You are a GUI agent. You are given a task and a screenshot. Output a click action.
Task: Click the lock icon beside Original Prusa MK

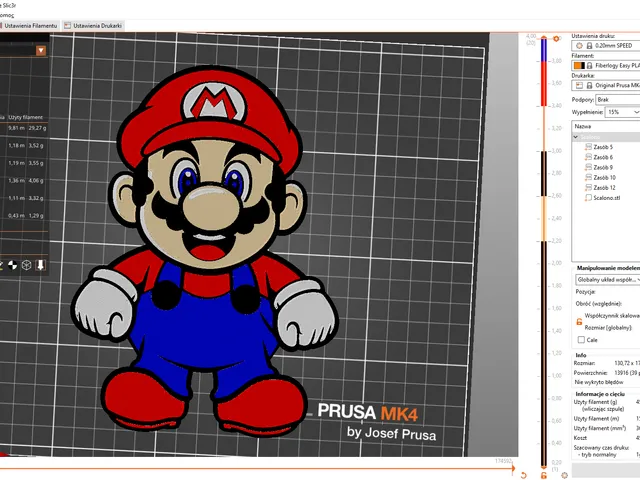pos(589,85)
